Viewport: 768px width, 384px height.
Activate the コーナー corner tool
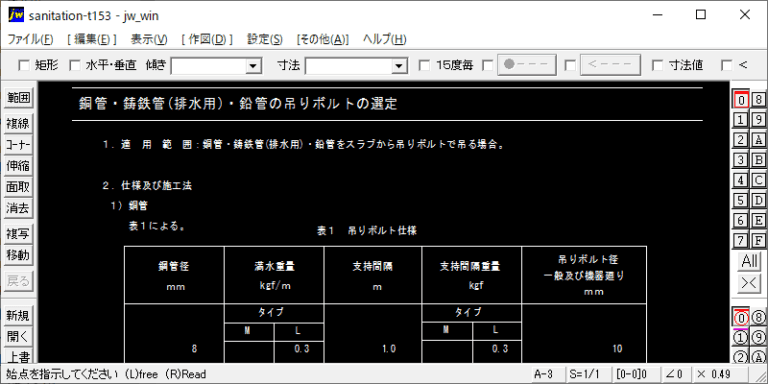pos(19,145)
